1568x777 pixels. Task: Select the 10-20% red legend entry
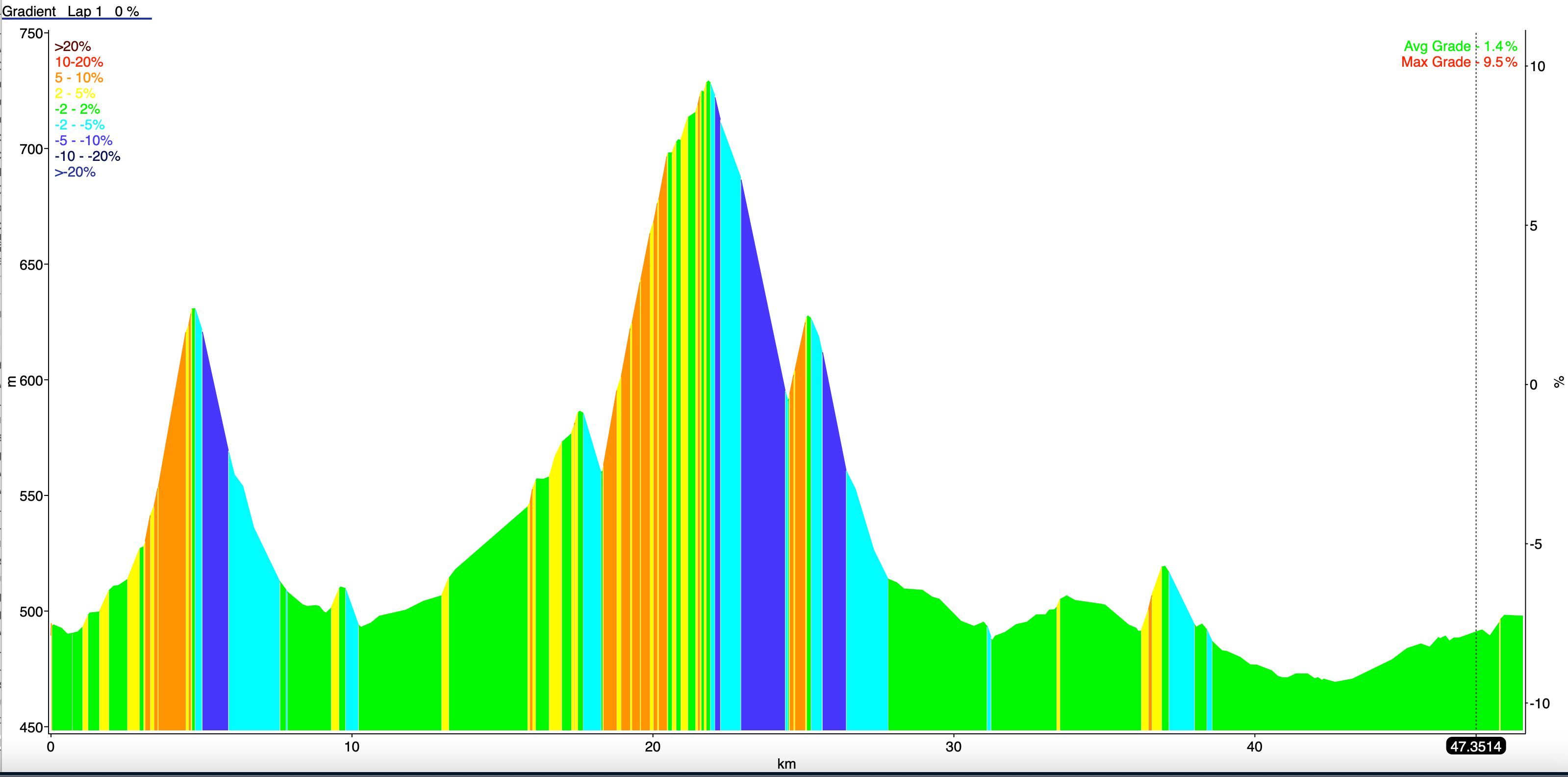click(79, 62)
